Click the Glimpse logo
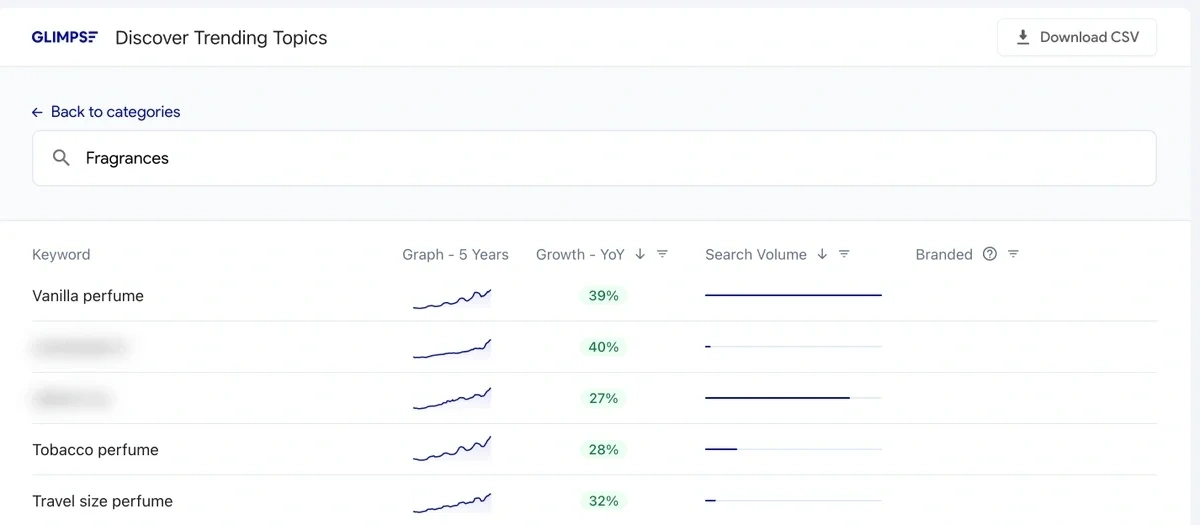 (x=65, y=38)
